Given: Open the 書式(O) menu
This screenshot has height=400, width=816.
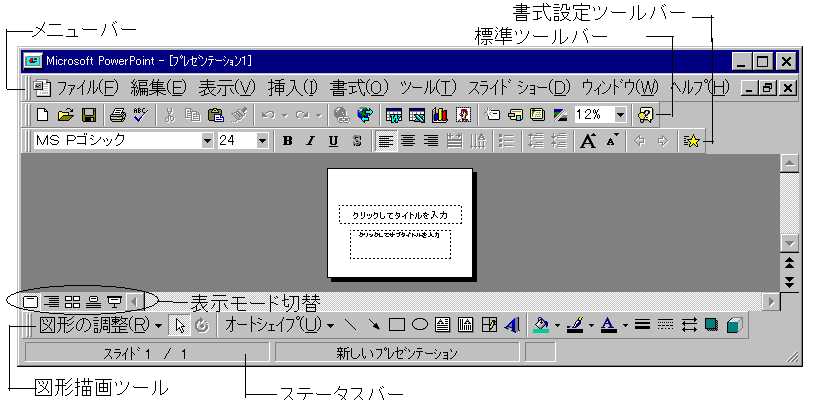Looking at the screenshot, I should 359,88.
